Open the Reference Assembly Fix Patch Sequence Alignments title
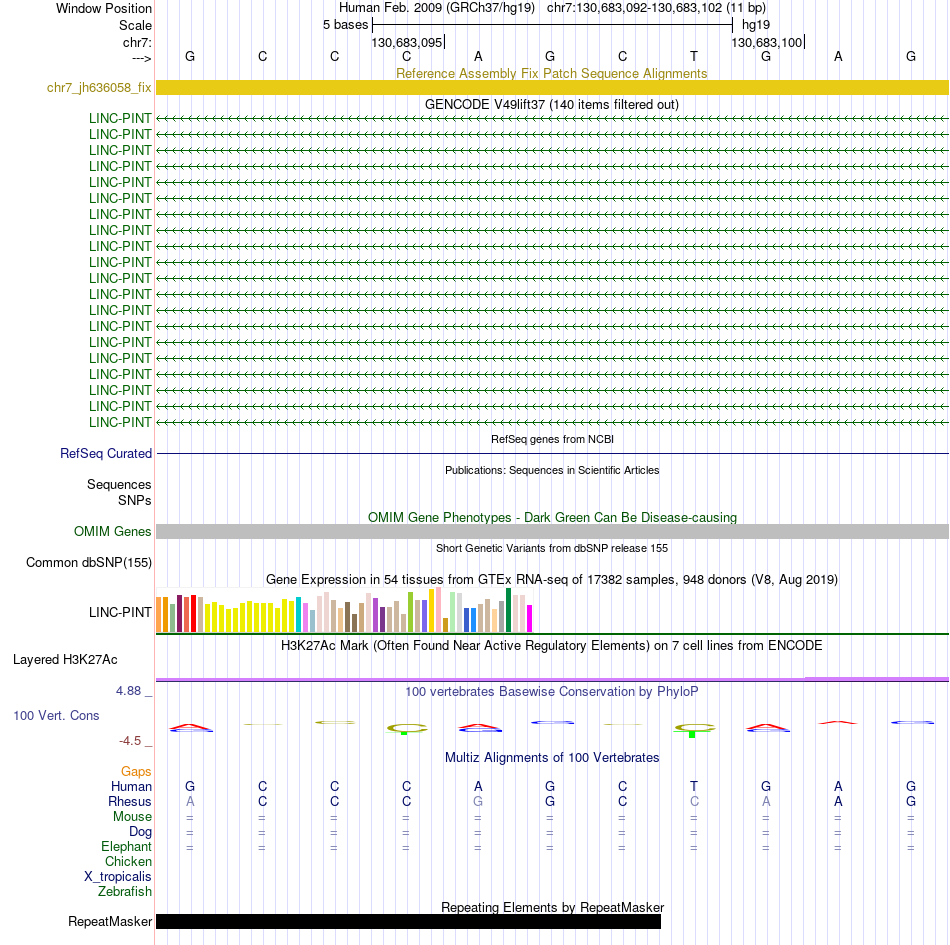This screenshot has width=950, height=945. 551,73
